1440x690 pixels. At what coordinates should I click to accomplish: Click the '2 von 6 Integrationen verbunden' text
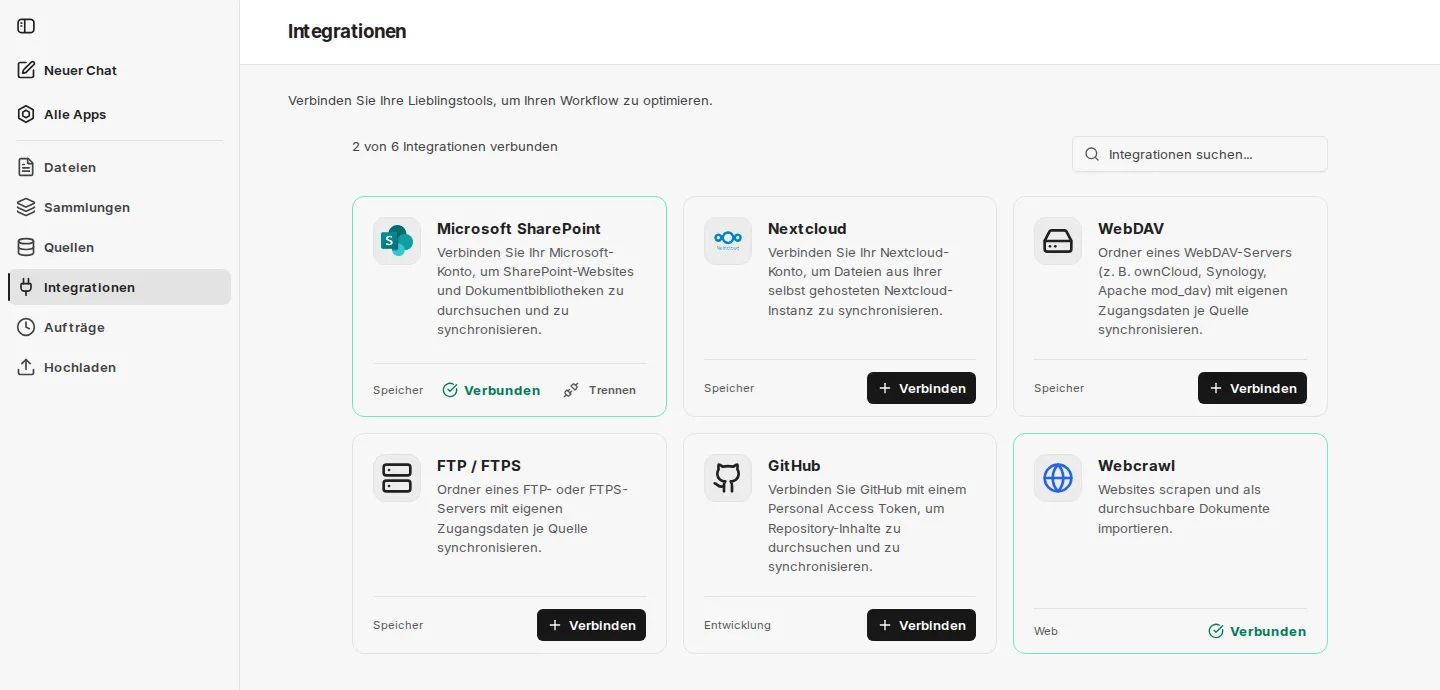[x=455, y=146]
